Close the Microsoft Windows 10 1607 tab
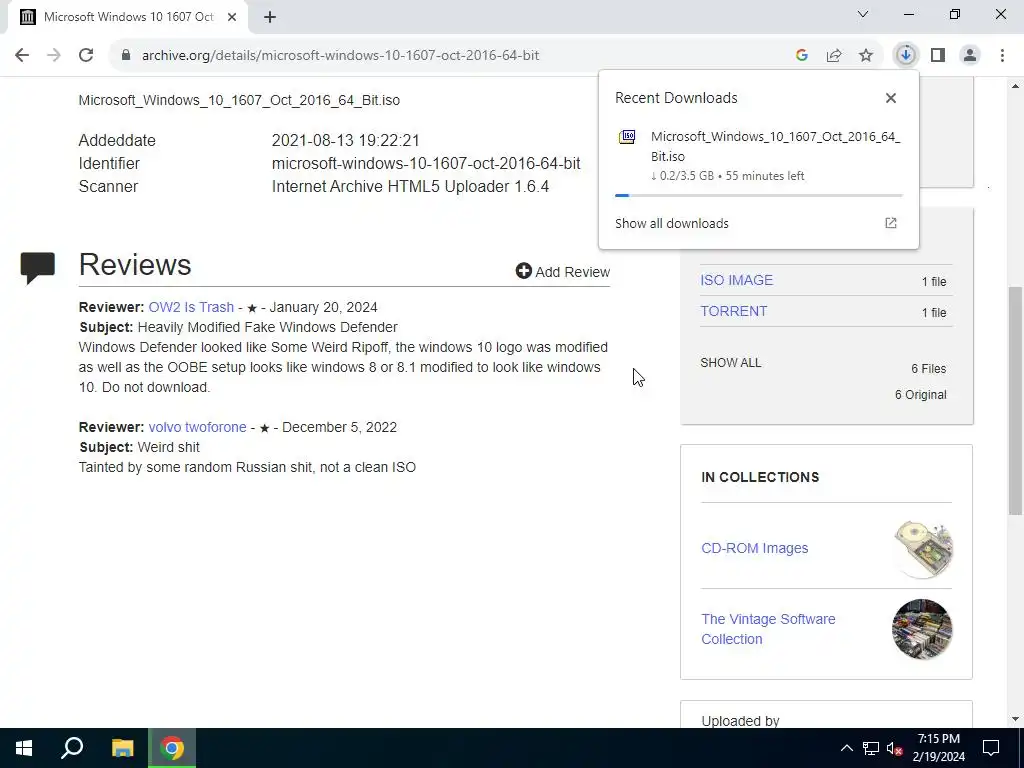 [232, 17]
